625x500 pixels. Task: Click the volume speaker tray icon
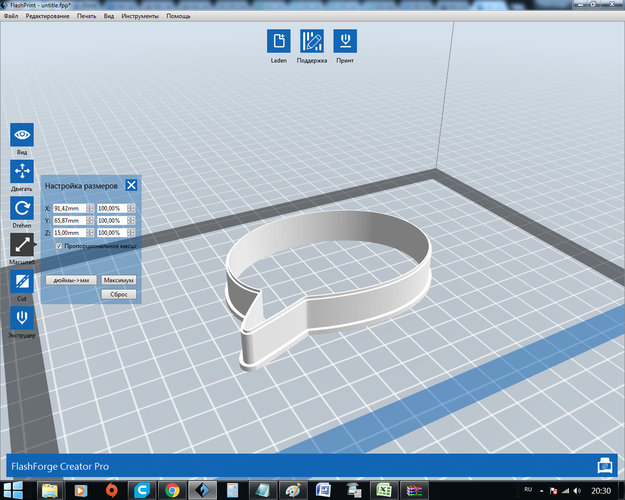[577, 491]
